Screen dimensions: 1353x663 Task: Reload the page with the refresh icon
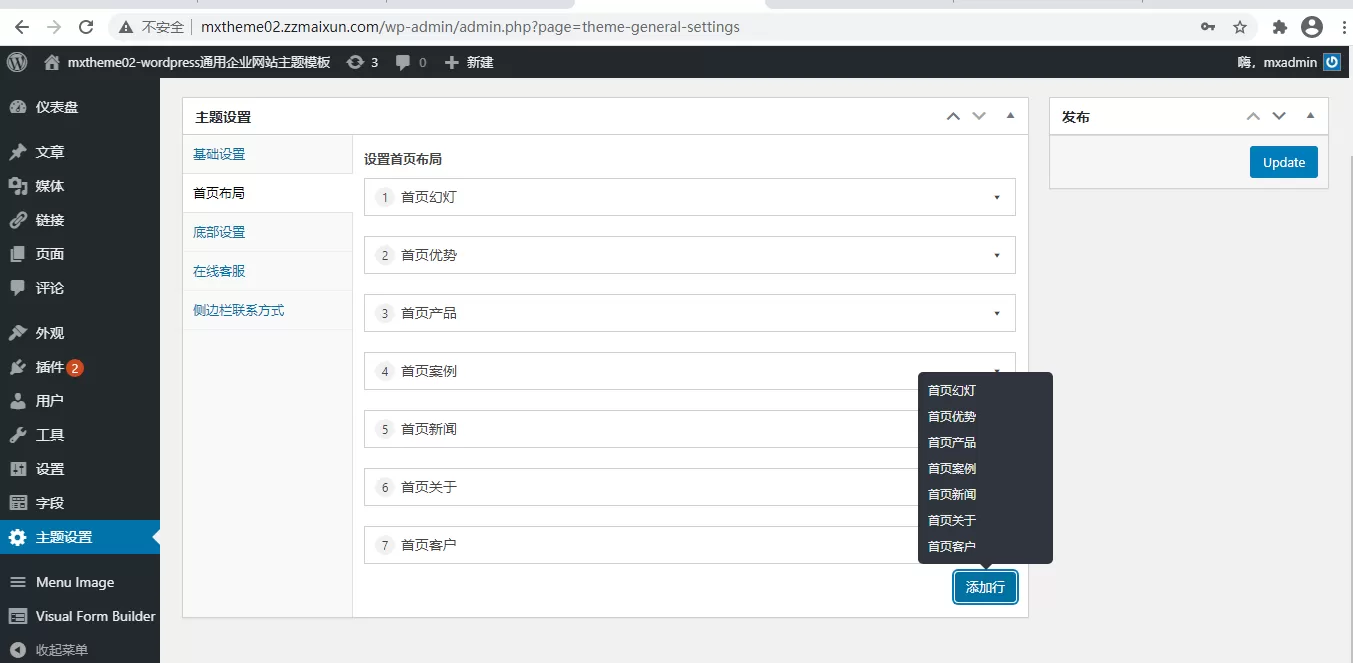[x=86, y=27]
